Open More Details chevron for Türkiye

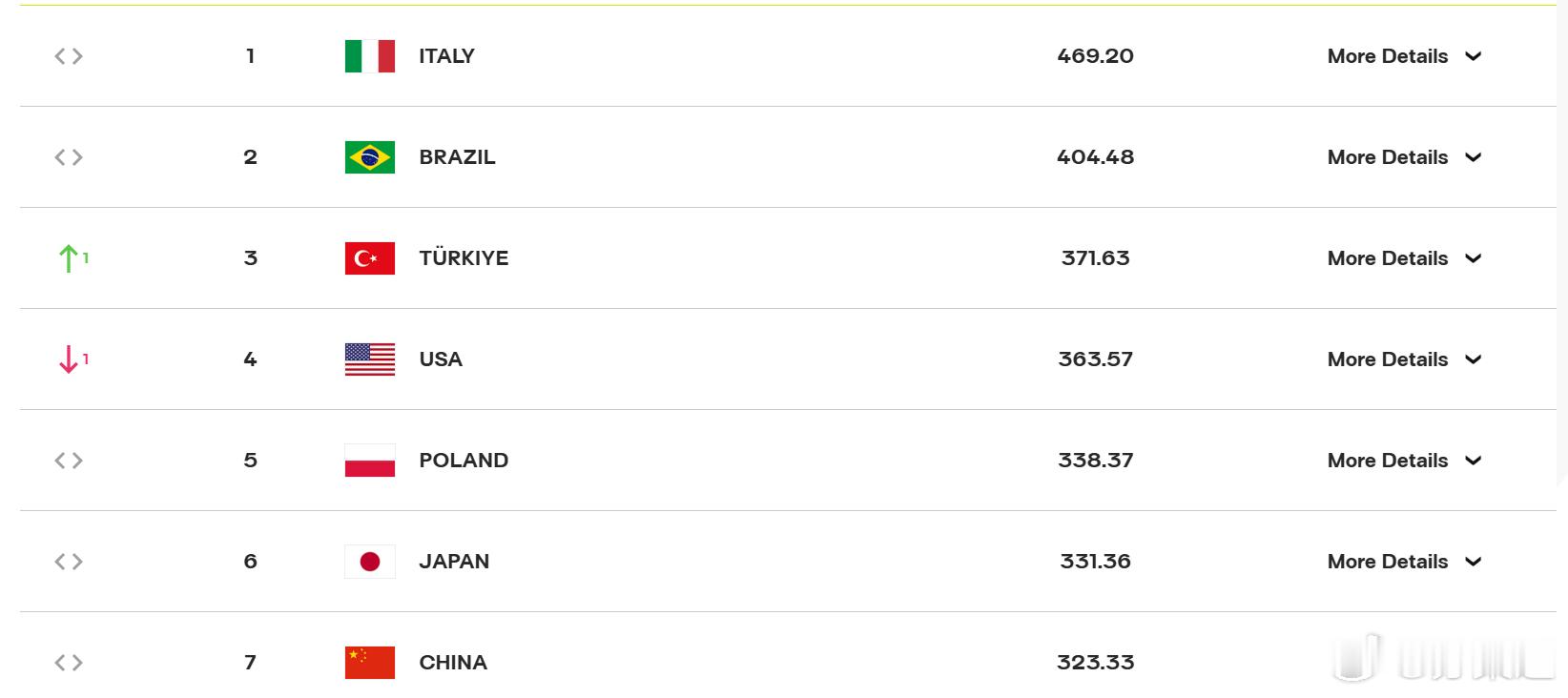coord(1473,258)
